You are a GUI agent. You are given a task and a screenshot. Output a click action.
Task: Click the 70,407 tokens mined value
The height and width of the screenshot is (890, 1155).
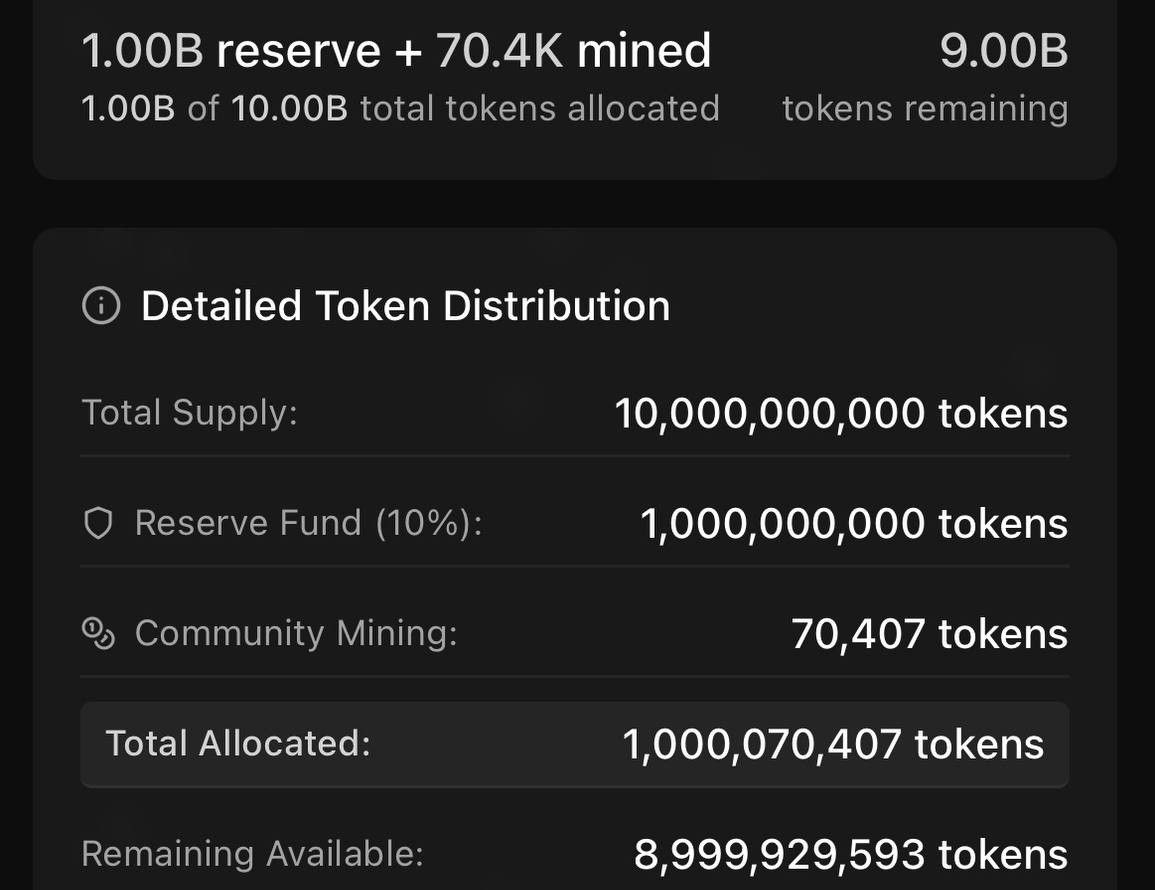coord(930,634)
